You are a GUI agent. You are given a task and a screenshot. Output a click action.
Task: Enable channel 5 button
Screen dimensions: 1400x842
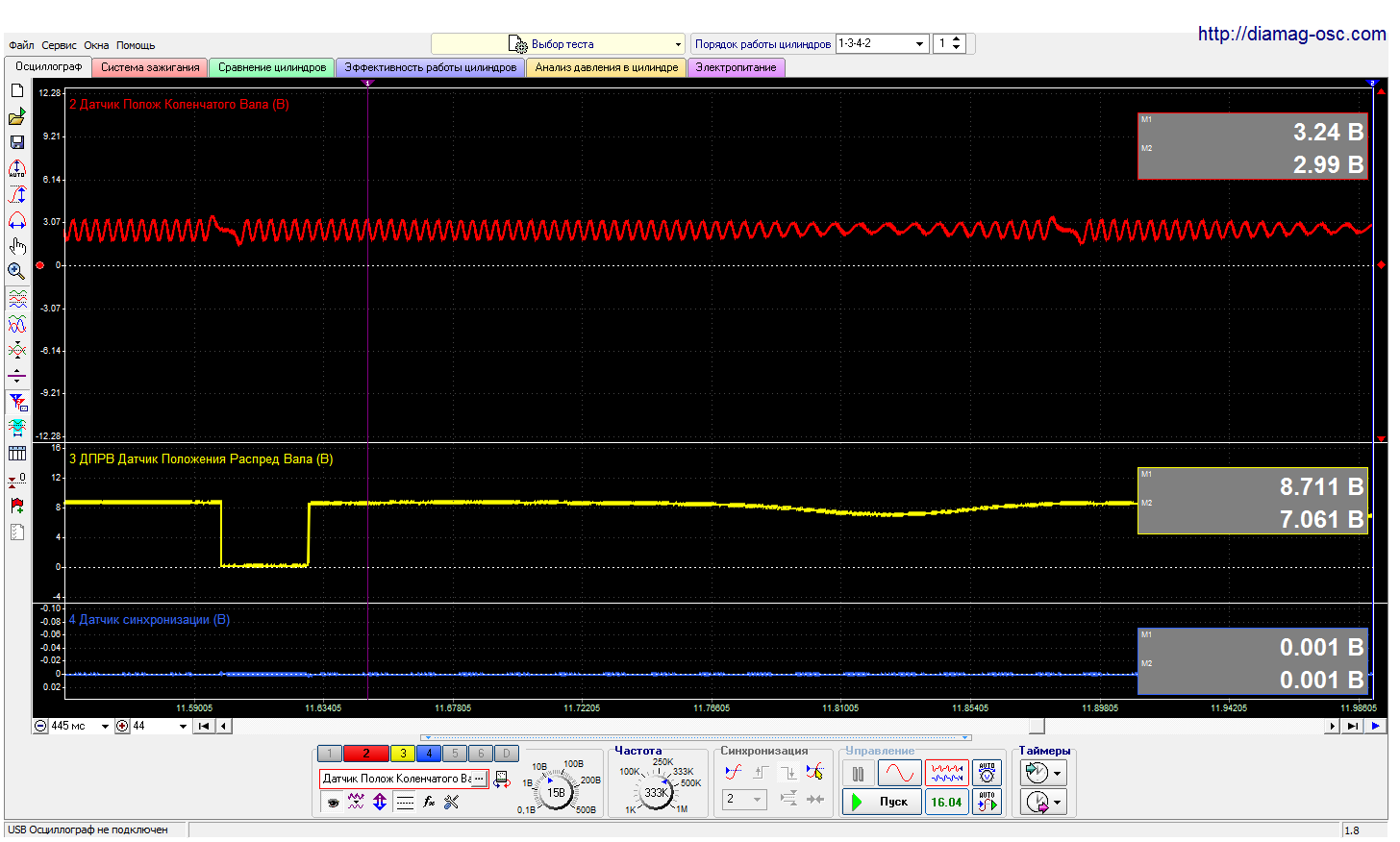[x=455, y=754]
